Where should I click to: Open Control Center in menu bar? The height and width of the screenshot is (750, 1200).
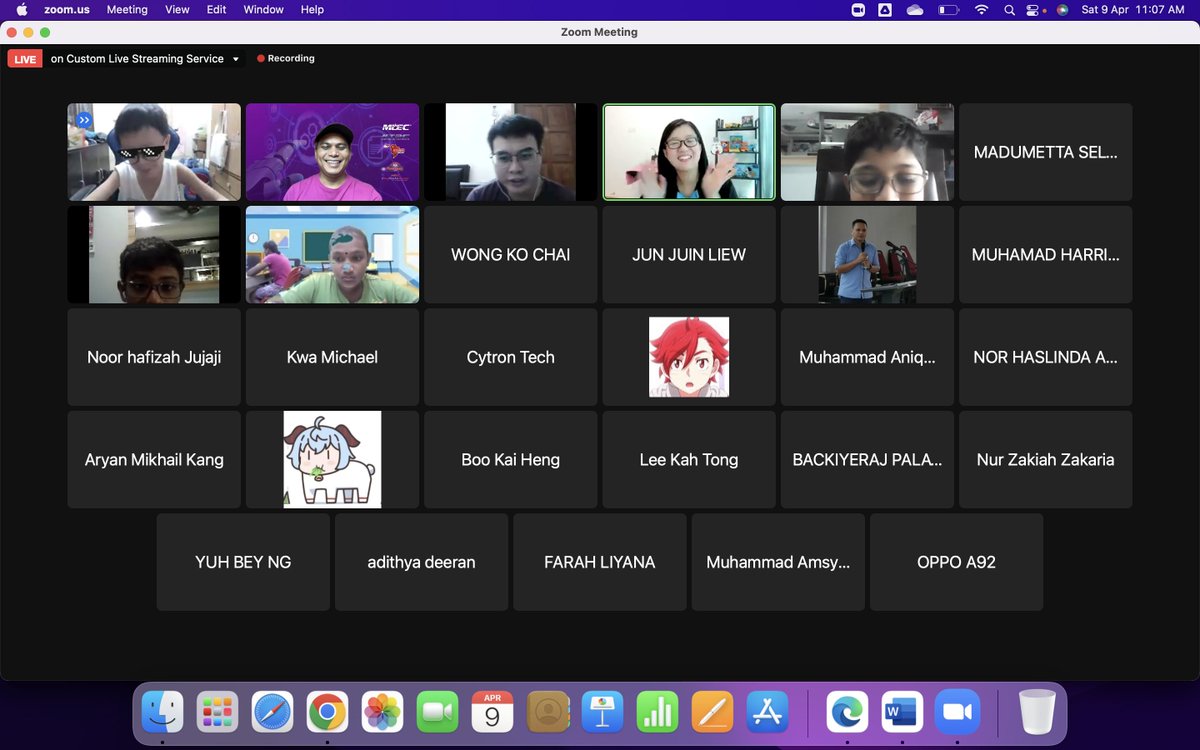1034,9
